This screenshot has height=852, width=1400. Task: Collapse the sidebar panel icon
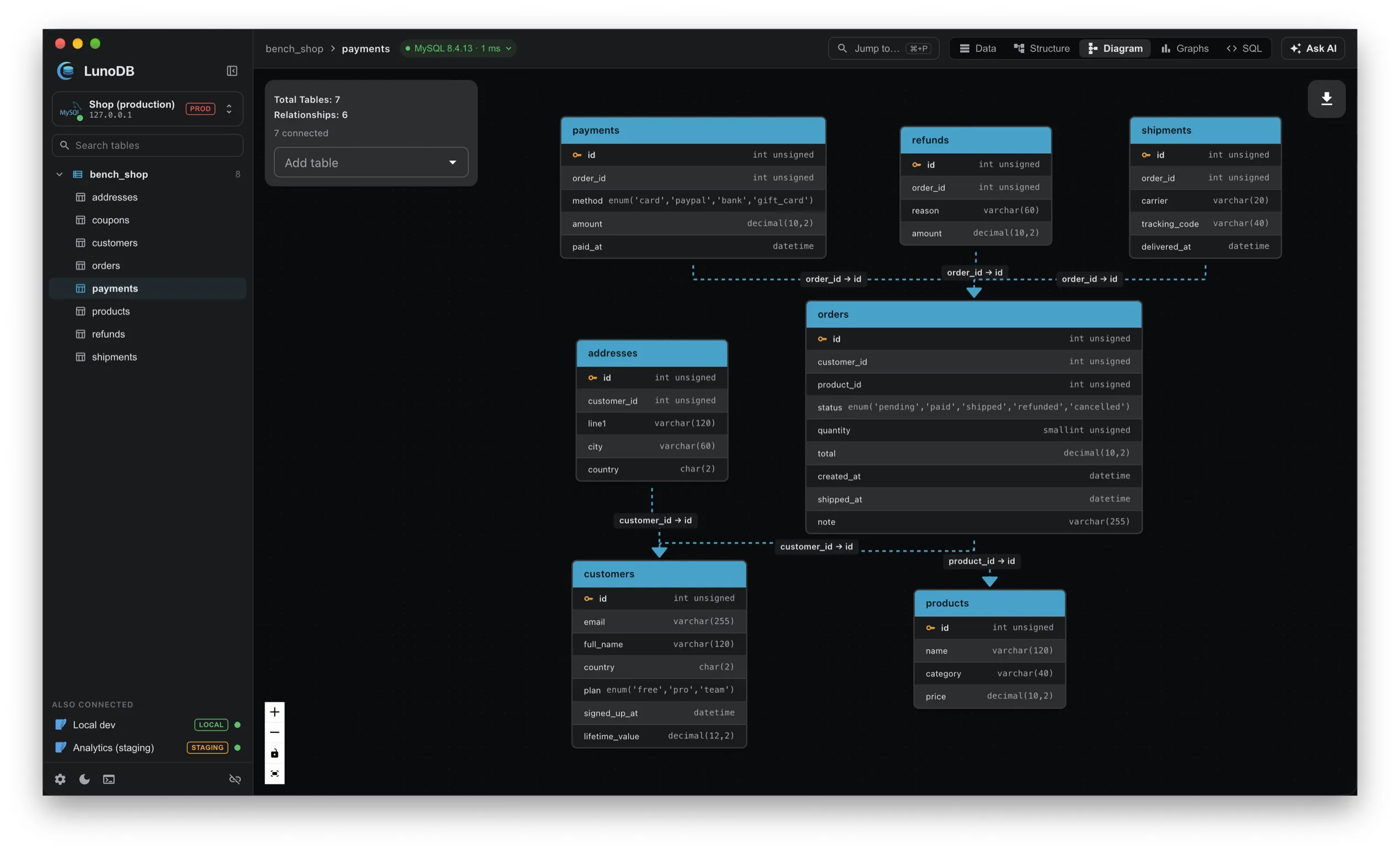[x=232, y=71]
